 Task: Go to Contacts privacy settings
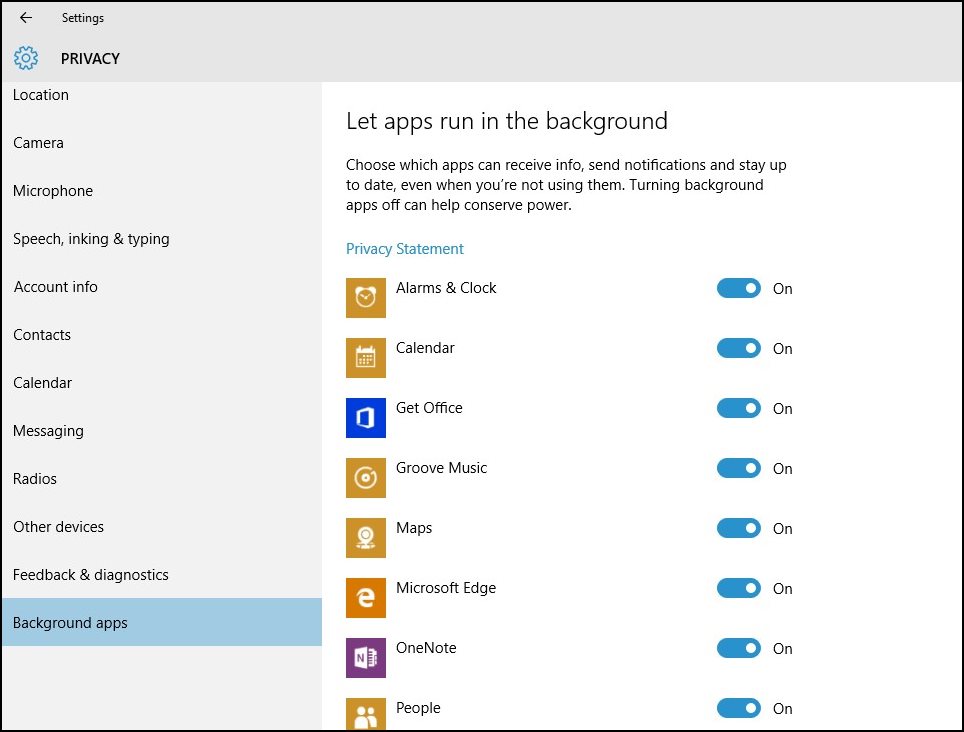click(x=162, y=335)
